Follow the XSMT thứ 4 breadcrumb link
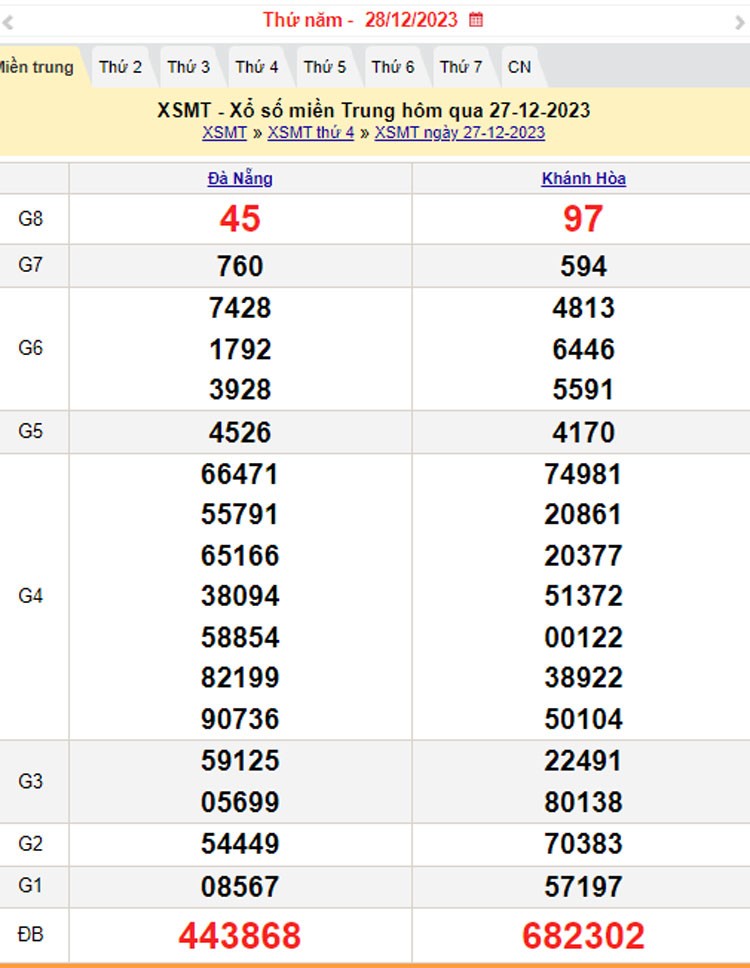750x968 pixels. tap(311, 133)
